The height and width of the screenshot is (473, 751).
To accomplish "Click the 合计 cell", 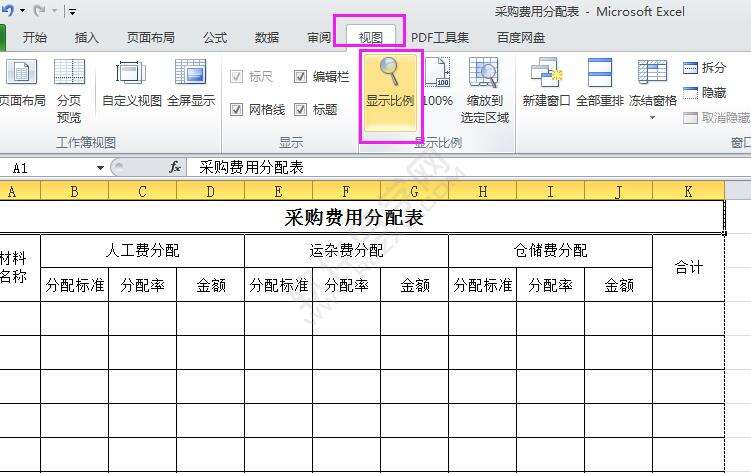I will point(689,268).
